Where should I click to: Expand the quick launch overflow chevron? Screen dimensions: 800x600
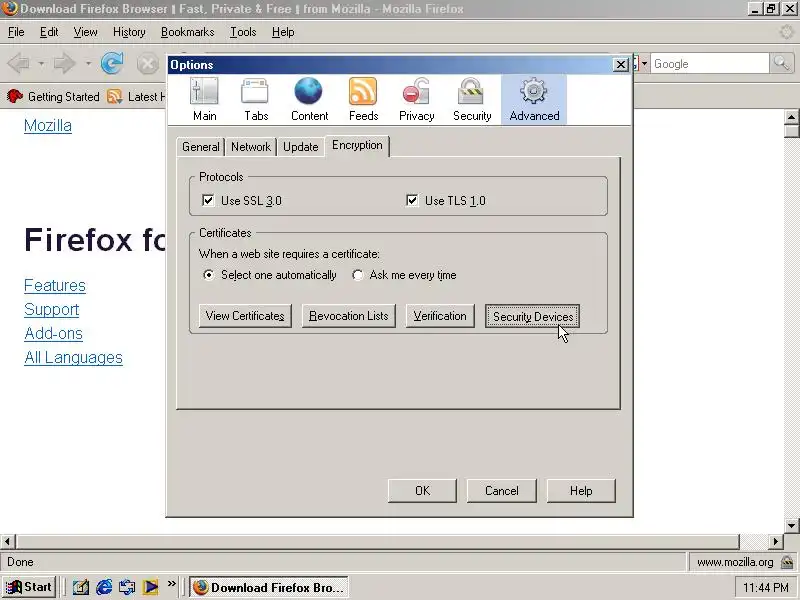click(x=171, y=583)
